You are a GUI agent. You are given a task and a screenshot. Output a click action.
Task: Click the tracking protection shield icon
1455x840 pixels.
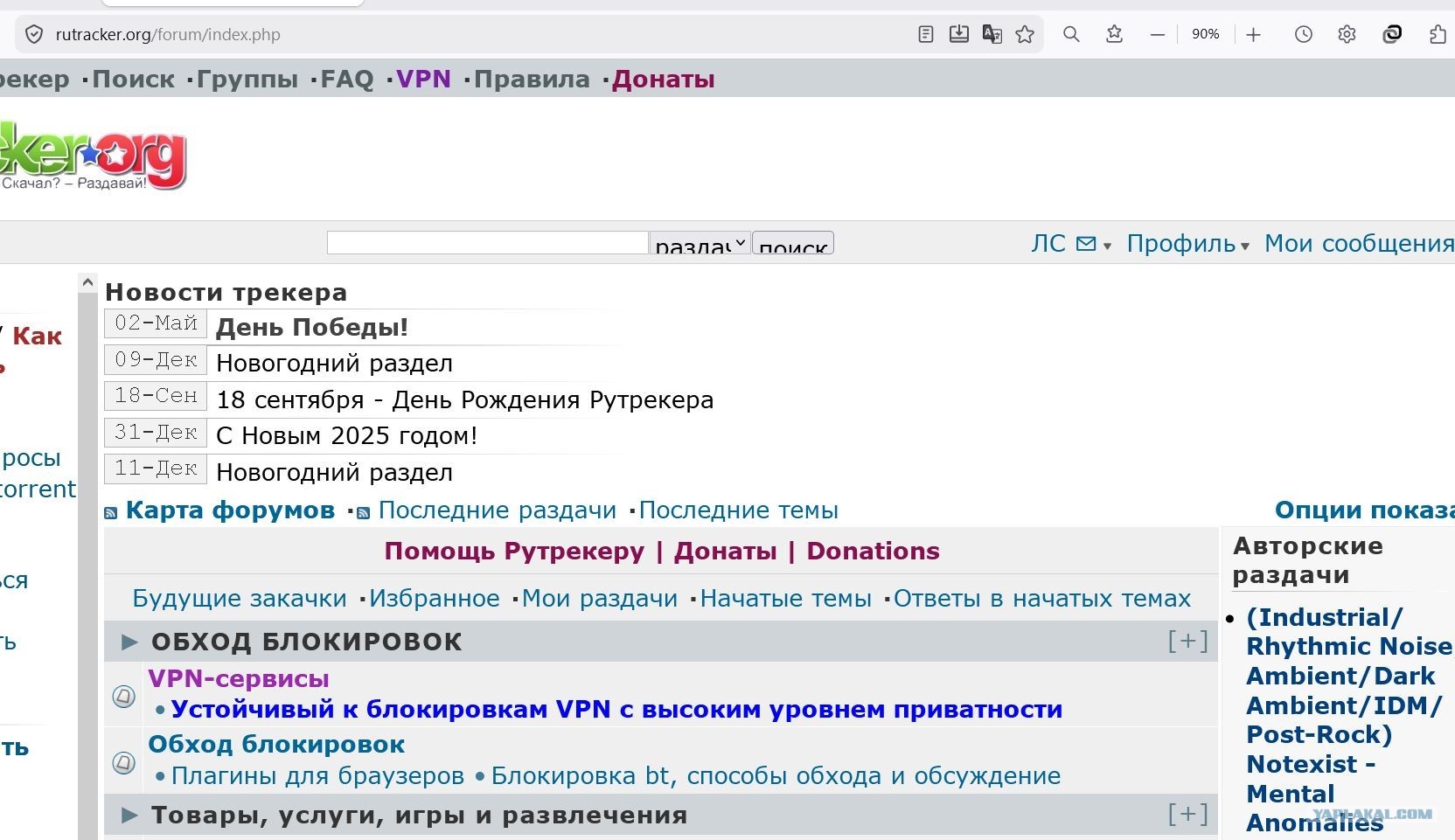coord(34,35)
